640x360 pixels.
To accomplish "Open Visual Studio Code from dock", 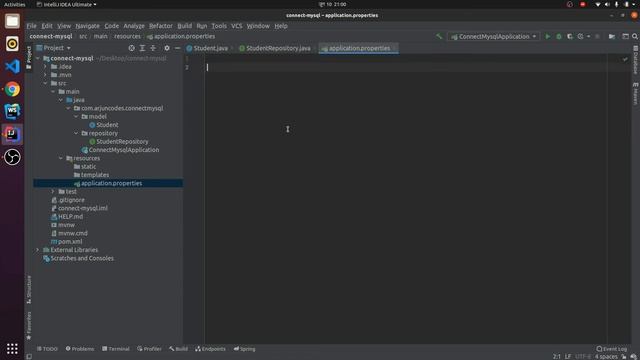I will tap(12, 66).
